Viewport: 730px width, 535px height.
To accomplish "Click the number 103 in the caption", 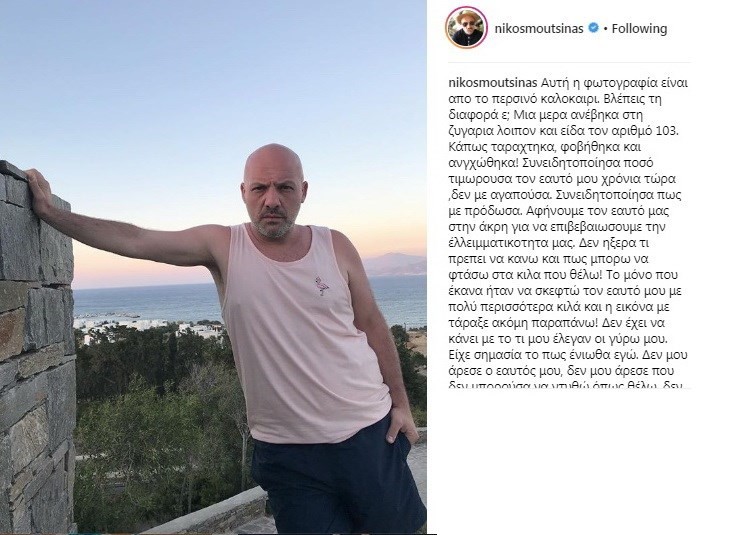I will coord(667,131).
